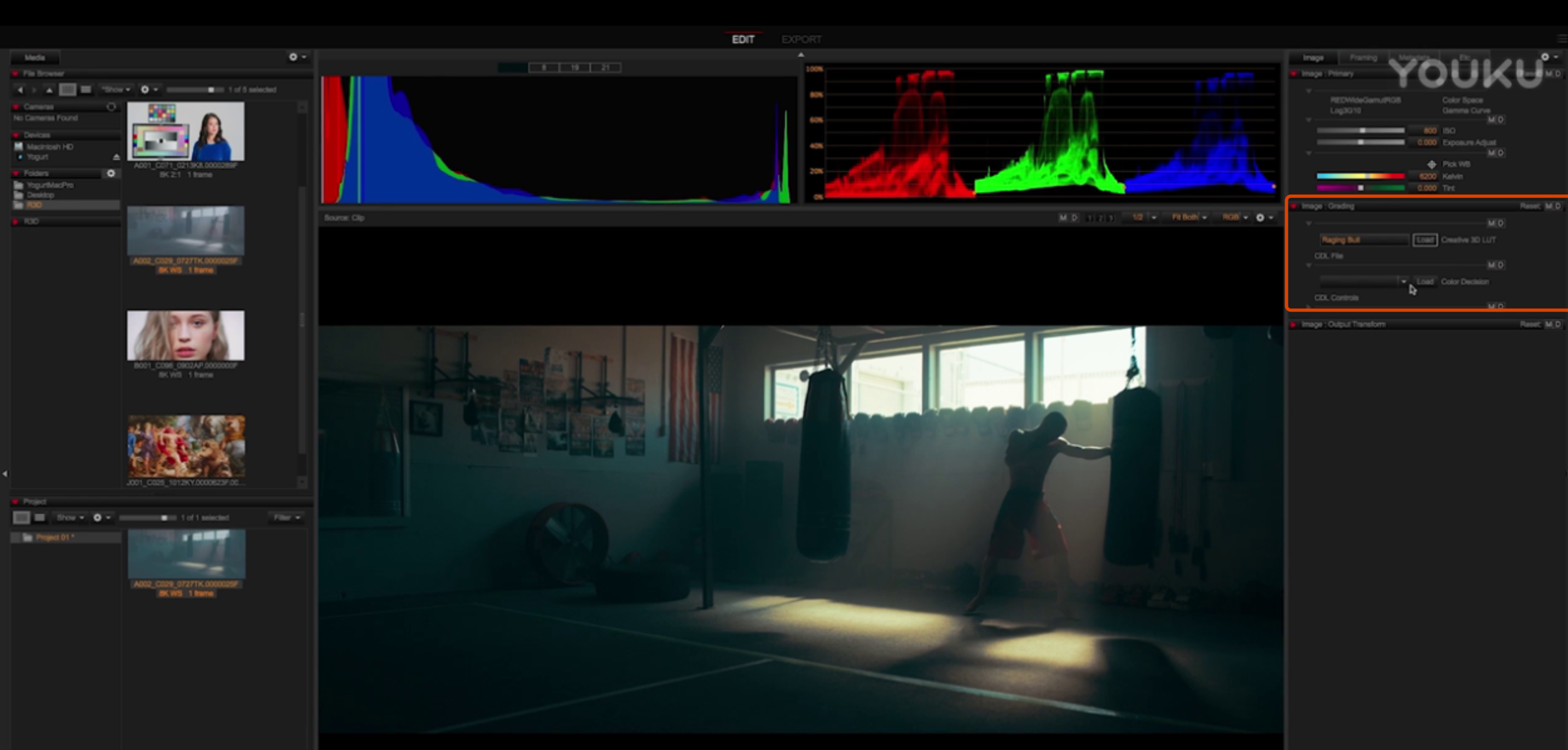
Task: Toggle the viewer D button
Action: (1075, 217)
